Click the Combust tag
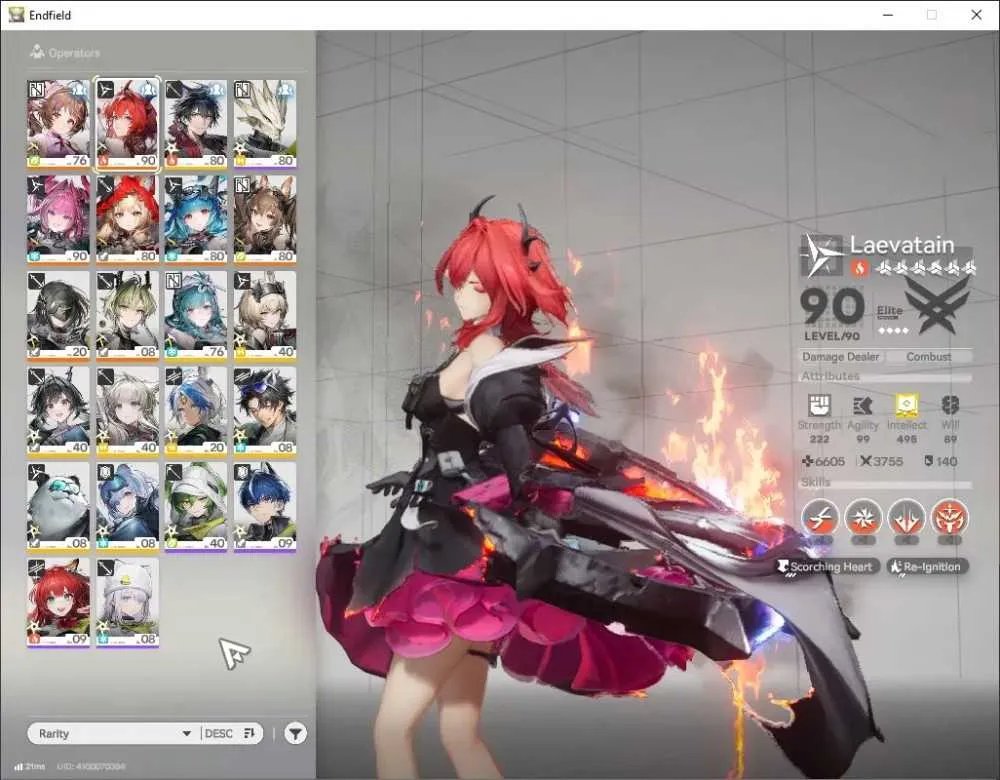Viewport: 1000px width, 780px height. pos(929,357)
